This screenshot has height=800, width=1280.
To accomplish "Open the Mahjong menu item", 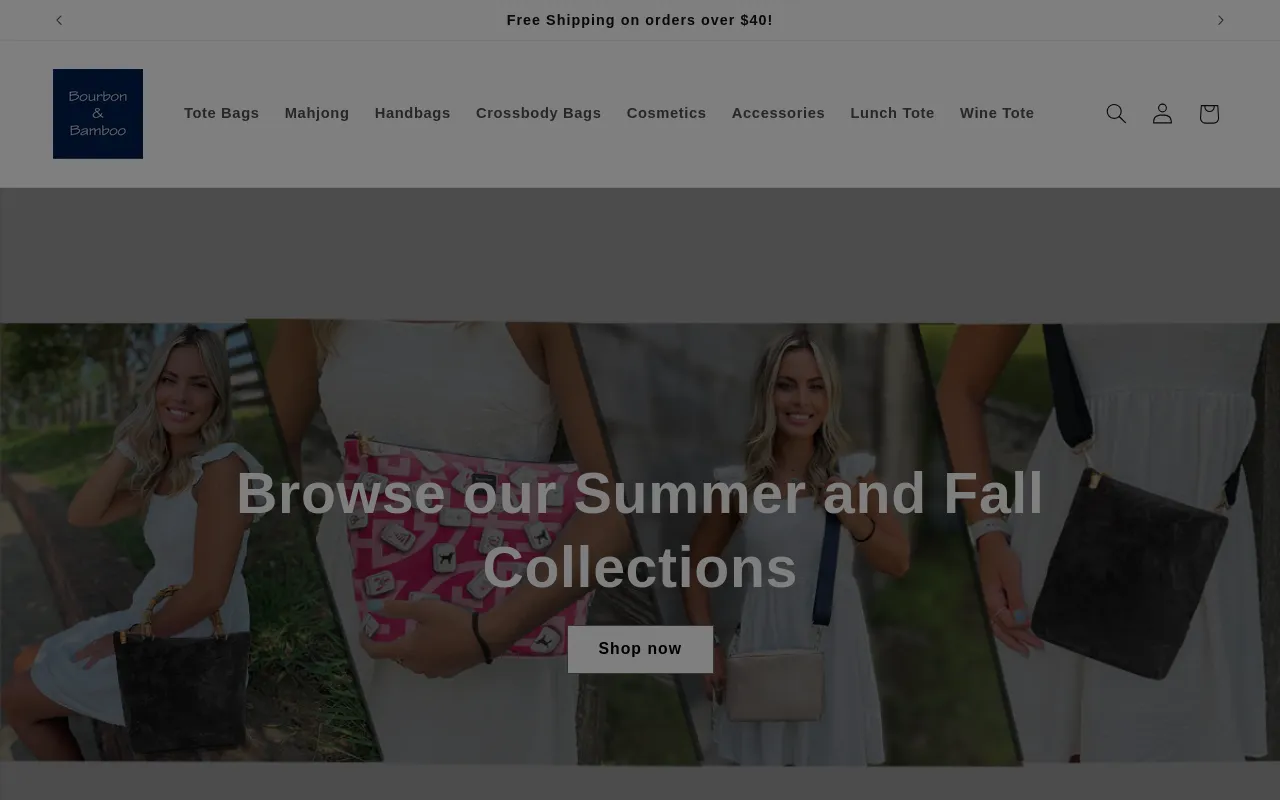I will click(317, 113).
